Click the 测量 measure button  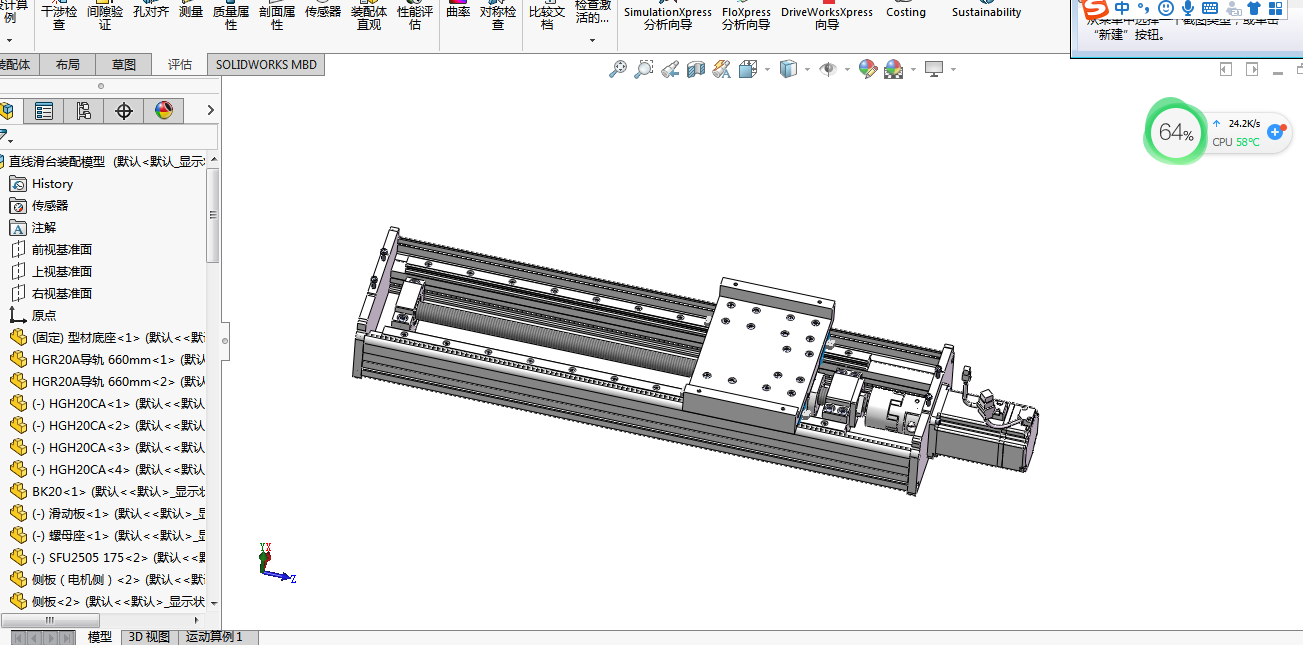[x=190, y=13]
